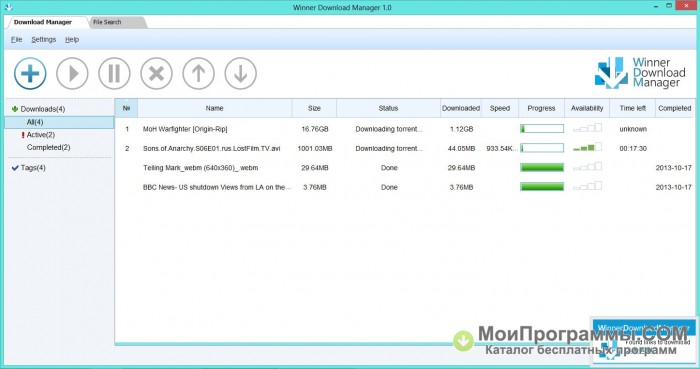Image resolution: width=700 pixels, height=369 pixels.
Task: Click the unknown time left cell
Action: [633, 129]
